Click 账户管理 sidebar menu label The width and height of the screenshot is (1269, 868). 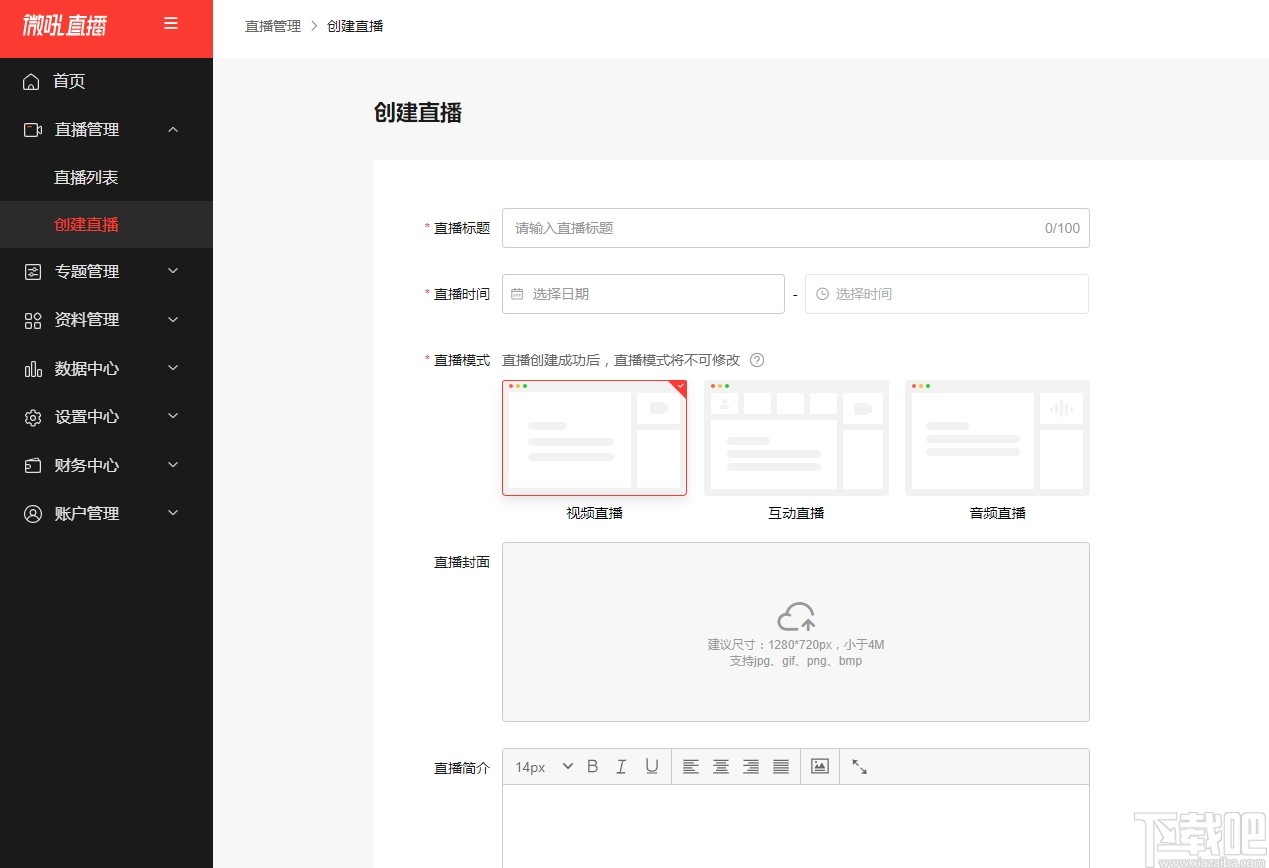pos(87,513)
